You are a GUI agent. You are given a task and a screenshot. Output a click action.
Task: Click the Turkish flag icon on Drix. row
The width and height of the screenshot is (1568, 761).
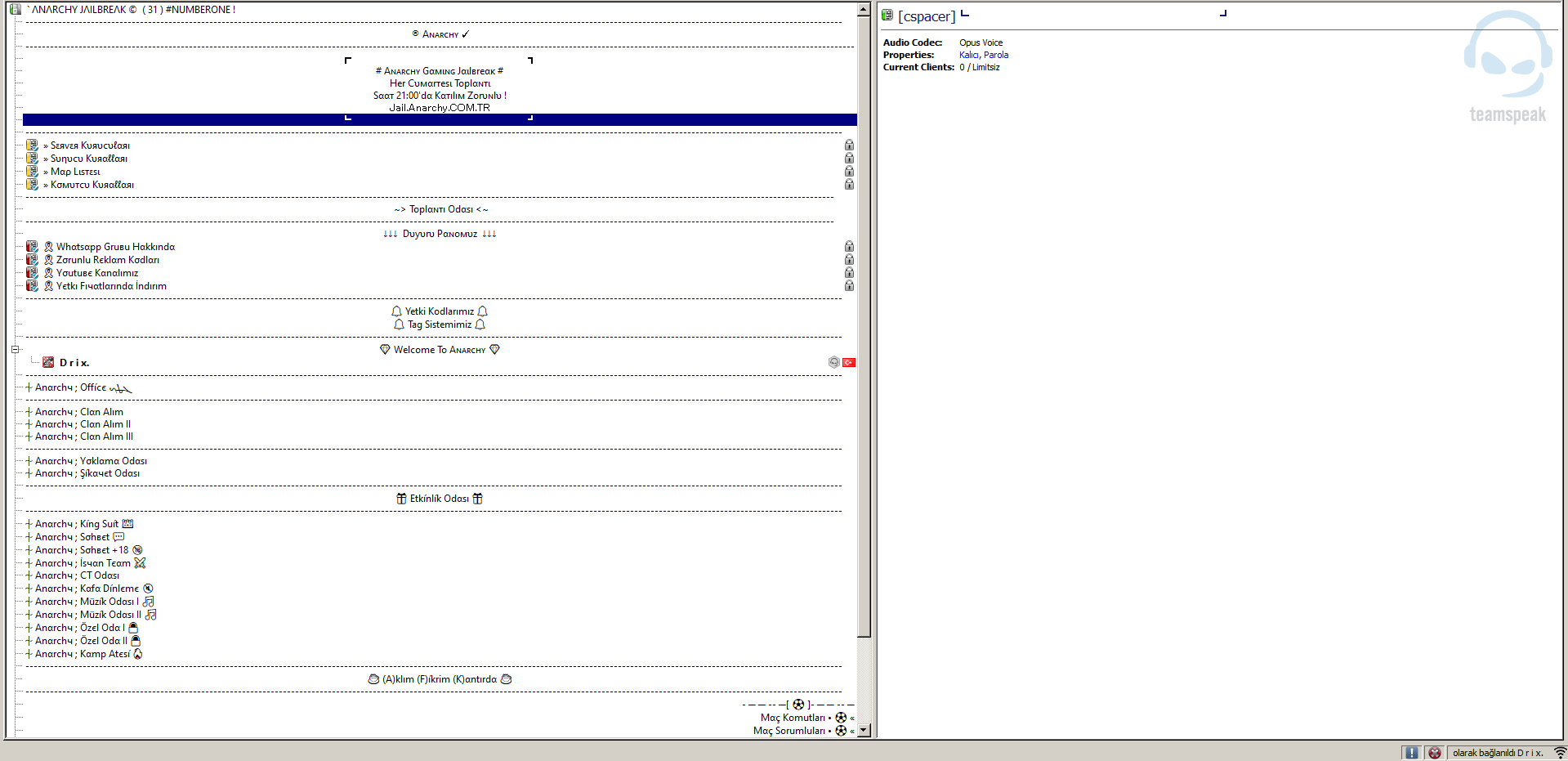click(849, 362)
